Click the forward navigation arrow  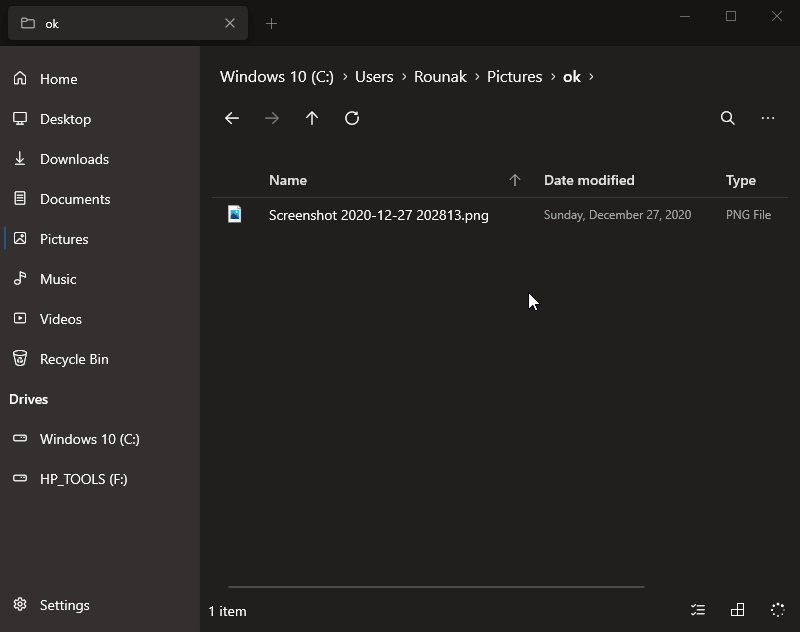tap(272, 118)
